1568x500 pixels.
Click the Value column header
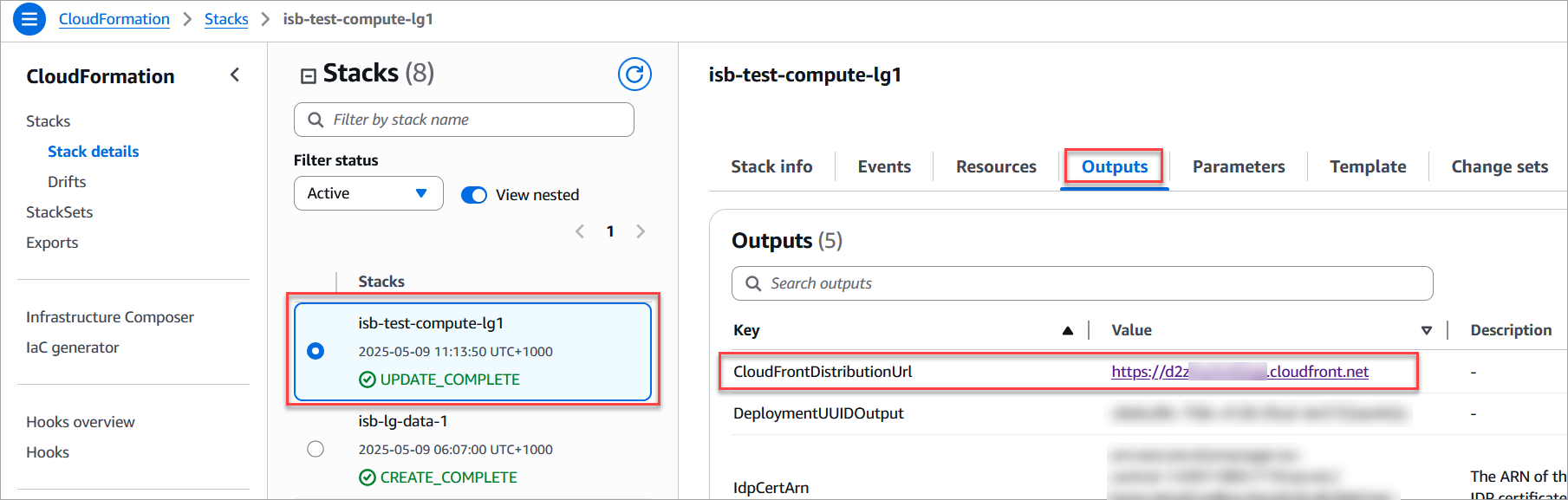1131,330
